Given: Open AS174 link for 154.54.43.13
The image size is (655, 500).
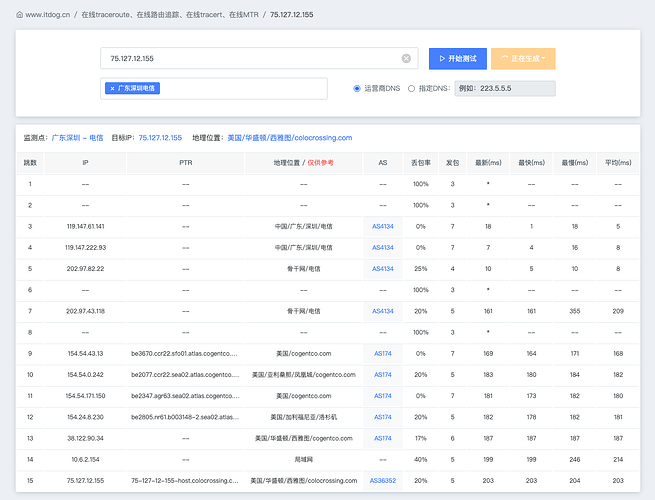Looking at the screenshot, I should [x=383, y=353].
